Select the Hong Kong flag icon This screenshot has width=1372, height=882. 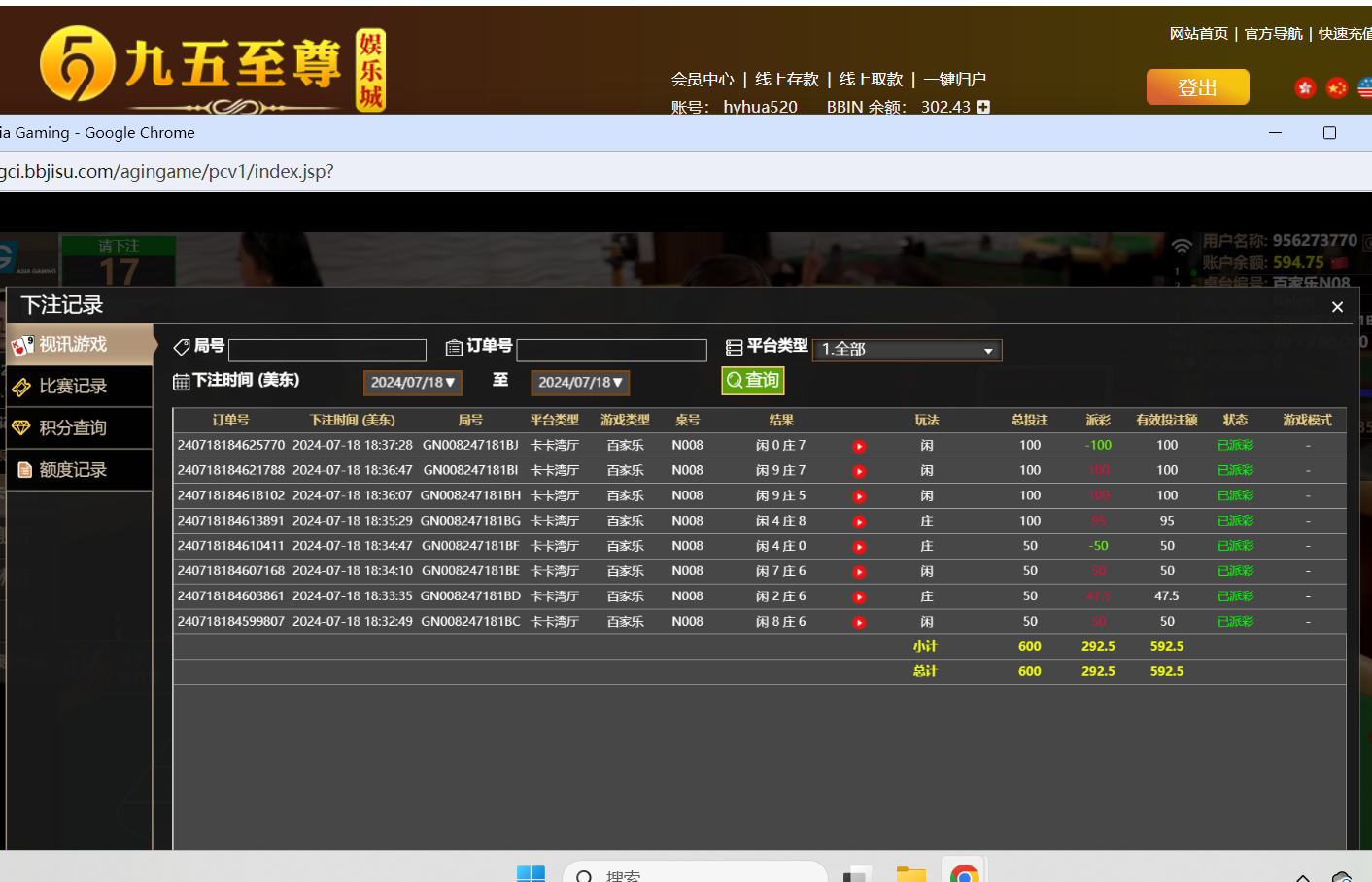click(x=1305, y=88)
